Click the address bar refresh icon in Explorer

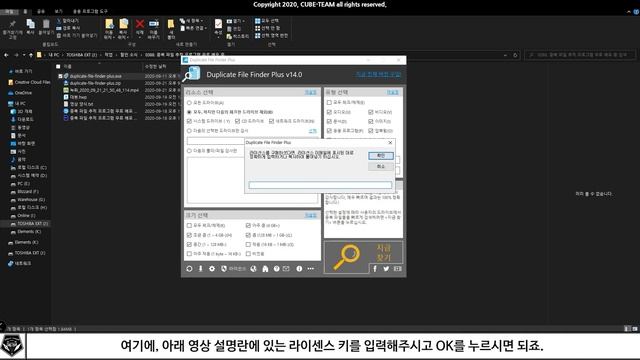coord(515,55)
